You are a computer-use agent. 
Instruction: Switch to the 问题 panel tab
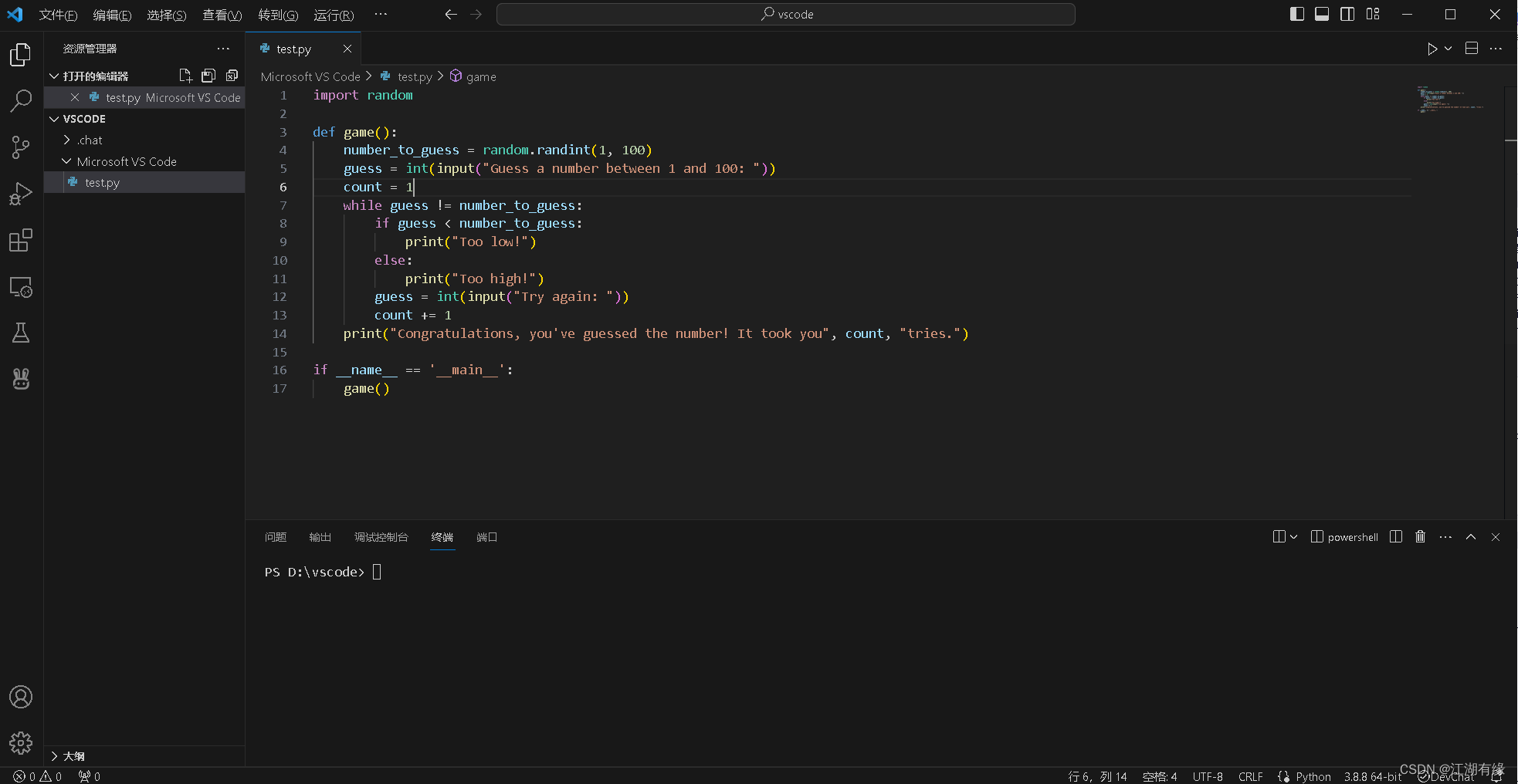pos(276,537)
